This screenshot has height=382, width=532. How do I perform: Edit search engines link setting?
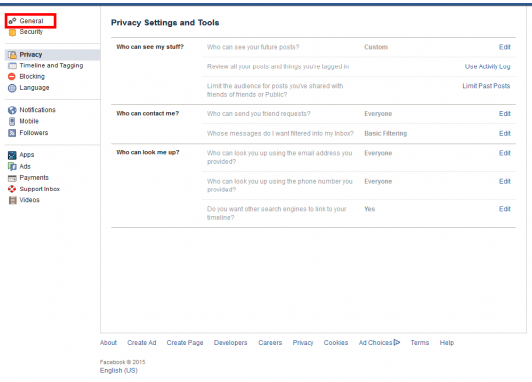505,209
